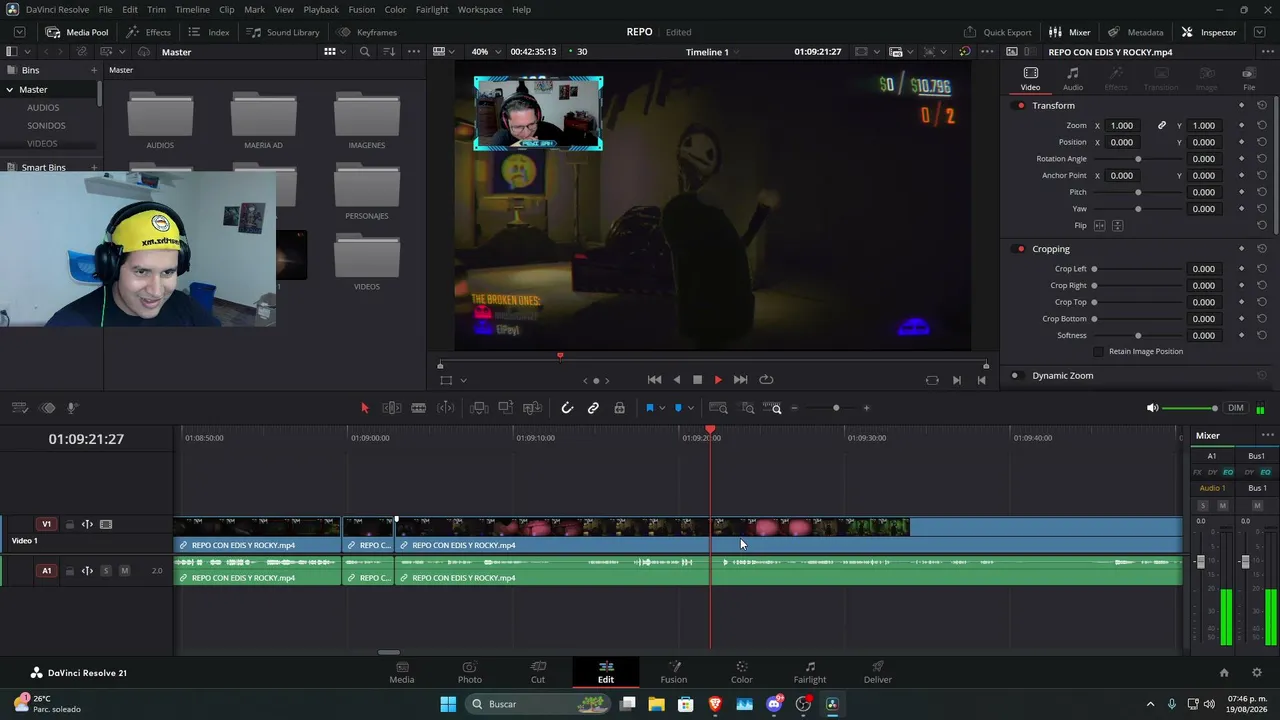Click the DIM audio button

1236,408
